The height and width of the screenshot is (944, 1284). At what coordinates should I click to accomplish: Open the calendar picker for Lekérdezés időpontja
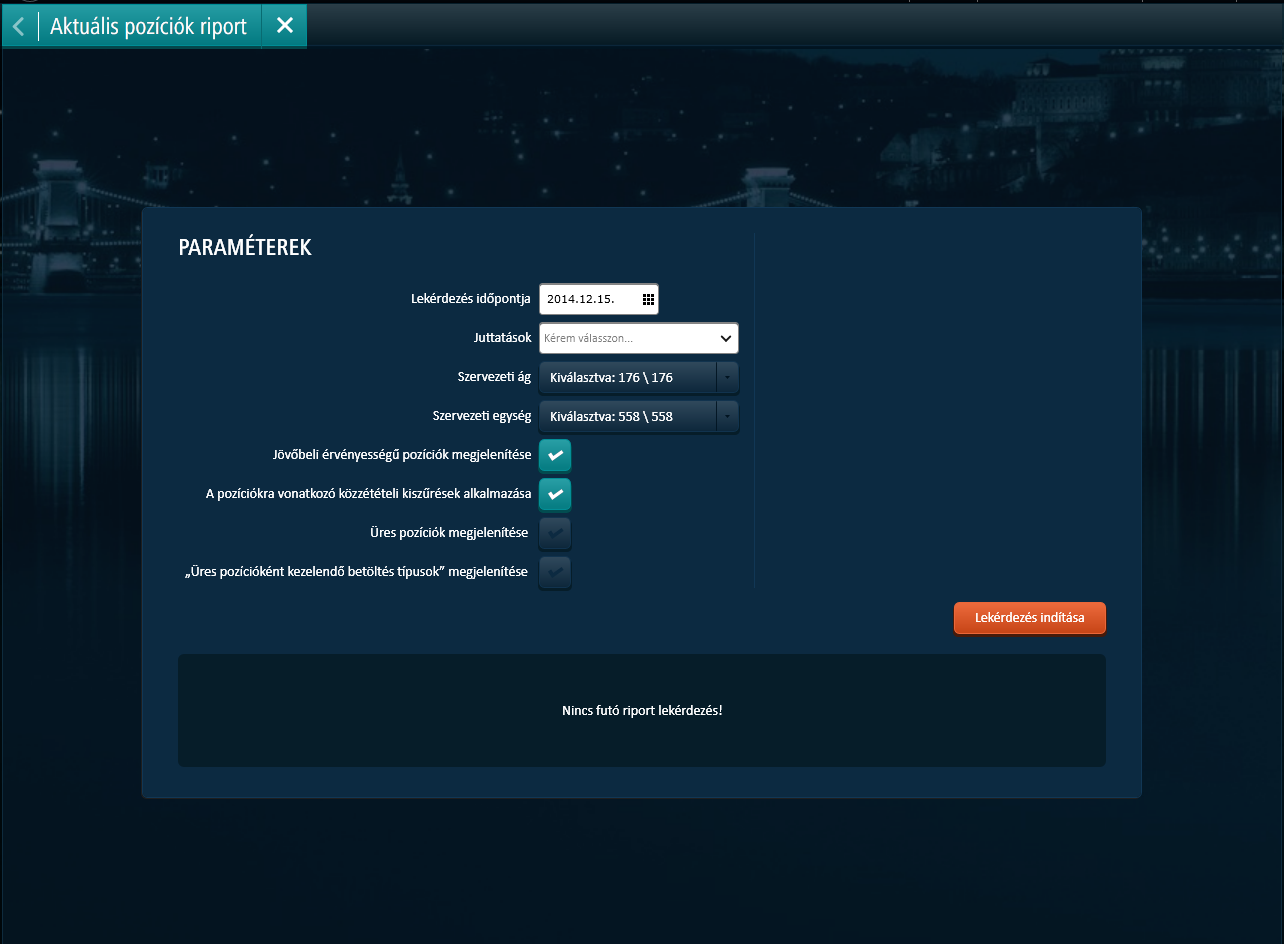(x=648, y=299)
